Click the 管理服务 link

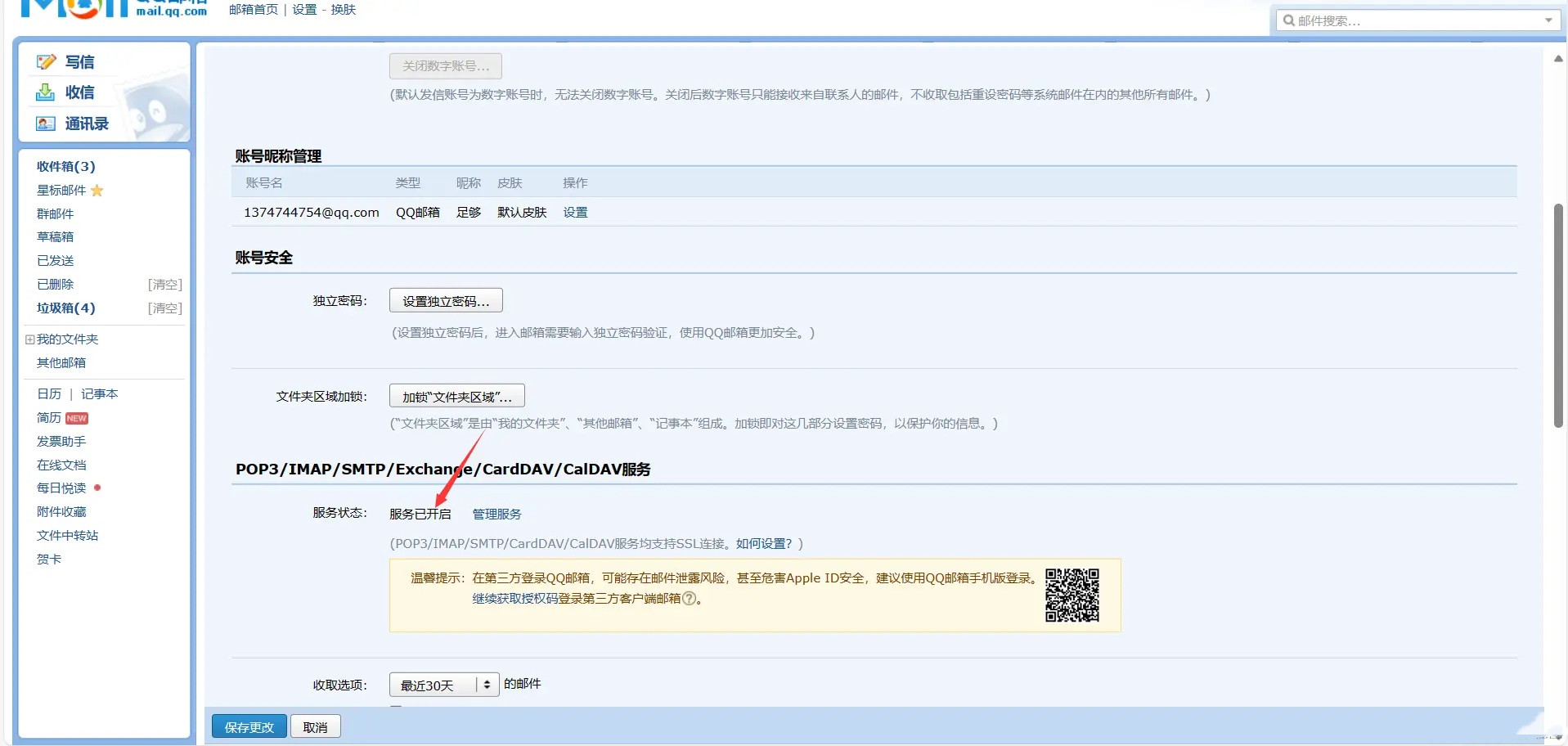click(x=496, y=515)
